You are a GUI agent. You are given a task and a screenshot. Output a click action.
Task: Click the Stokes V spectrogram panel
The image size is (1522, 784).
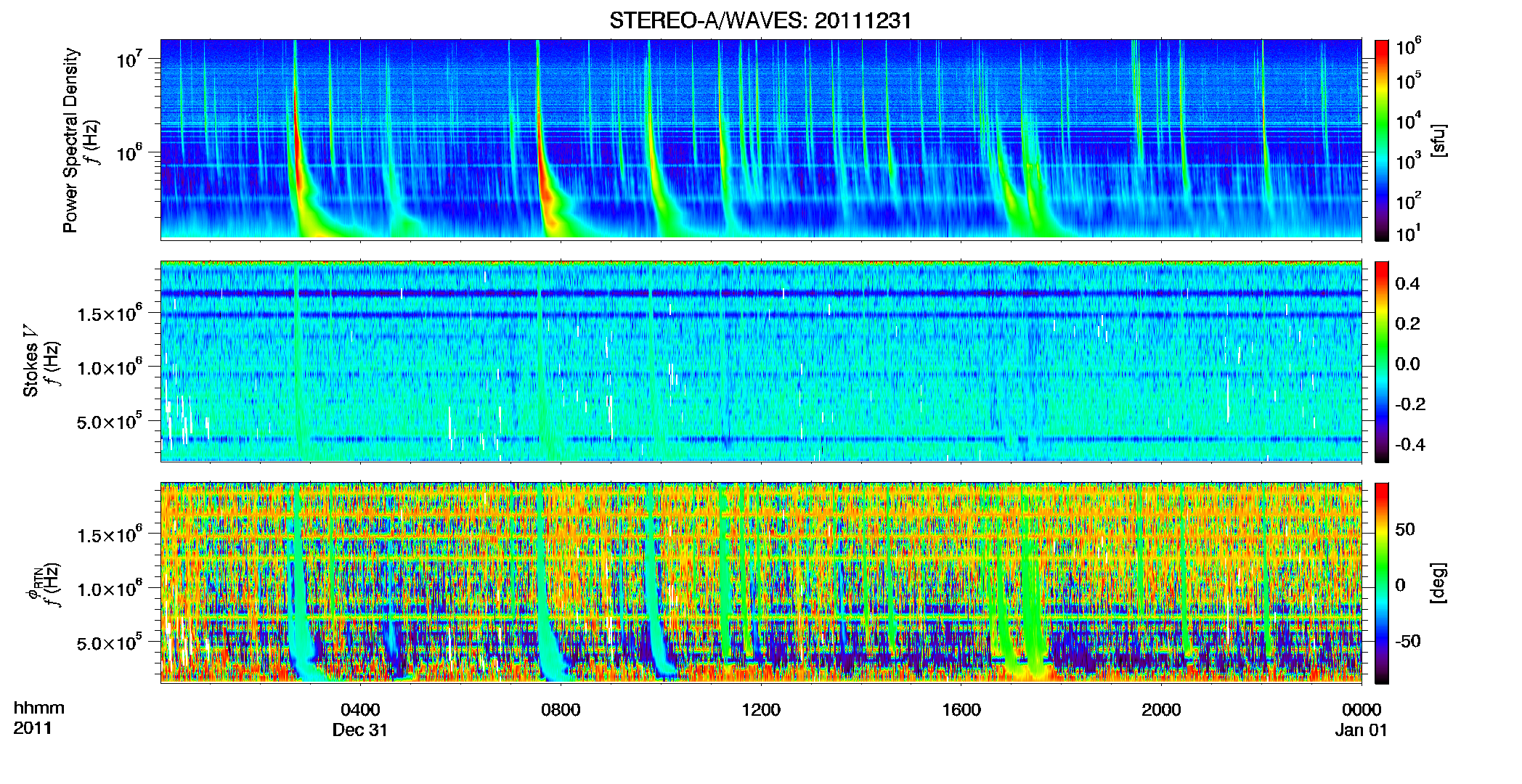pyautogui.click(x=761, y=362)
